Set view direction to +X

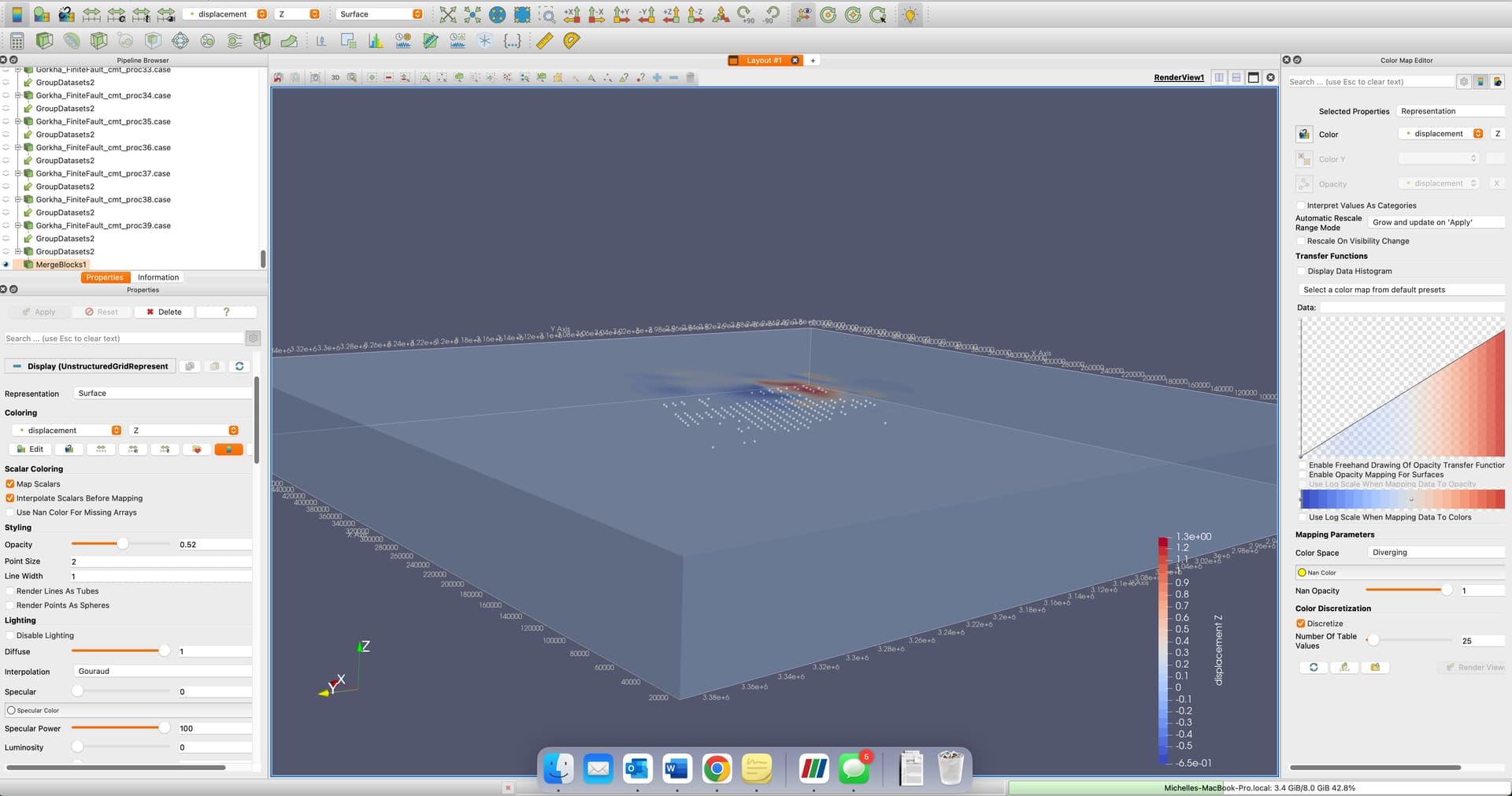[x=573, y=14]
